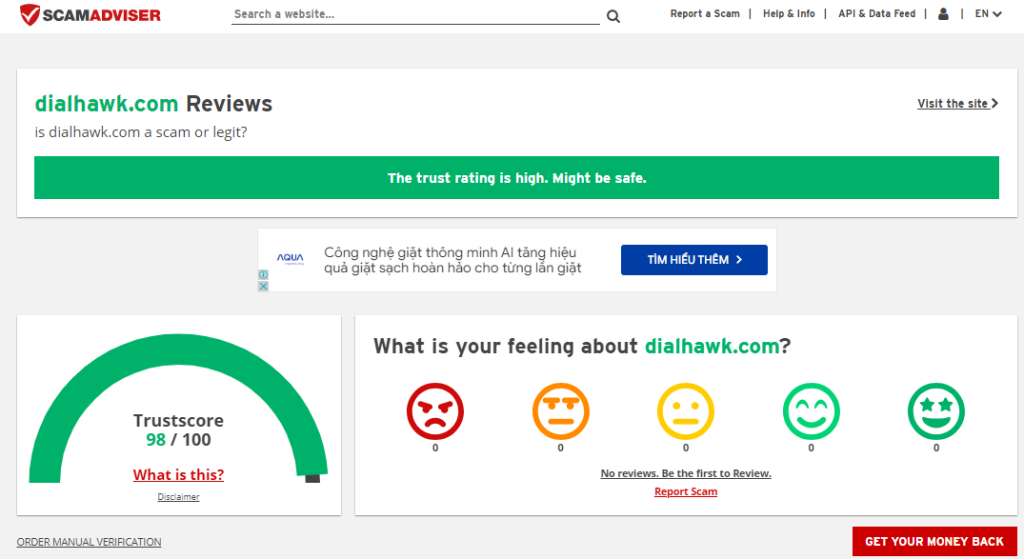
Task: Close the AQUA advertisement
Action: point(263,286)
